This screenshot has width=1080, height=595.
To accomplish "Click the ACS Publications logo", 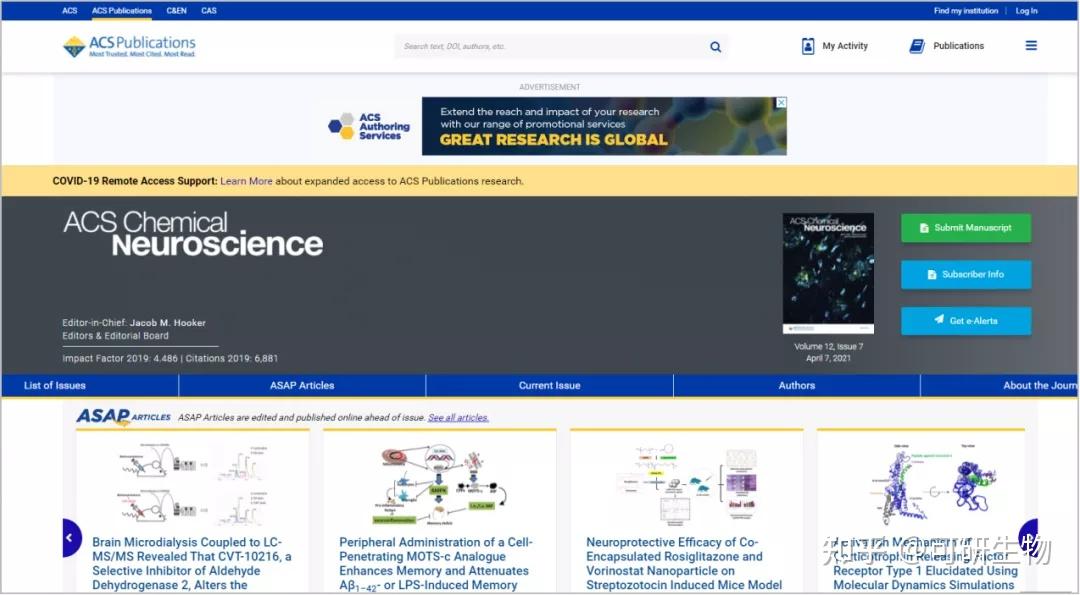I will tap(128, 44).
